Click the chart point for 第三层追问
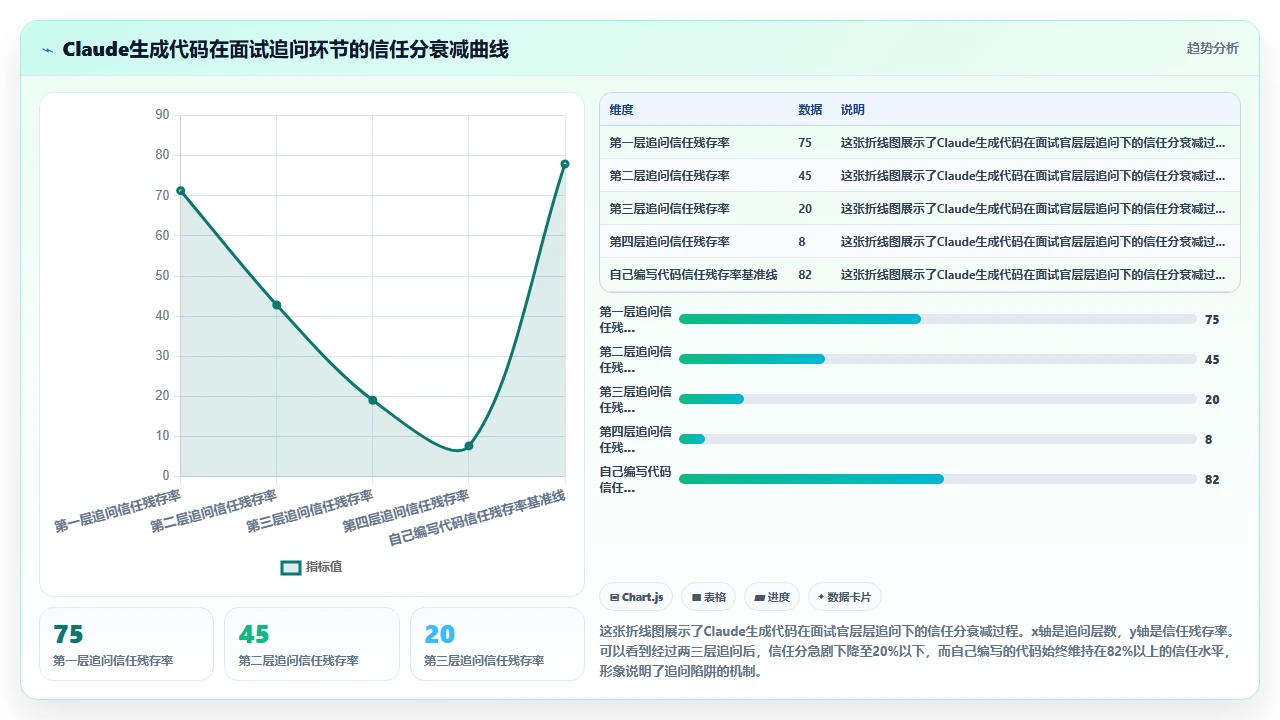The width and height of the screenshot is (1280, 720). click(x=373, y=400)
